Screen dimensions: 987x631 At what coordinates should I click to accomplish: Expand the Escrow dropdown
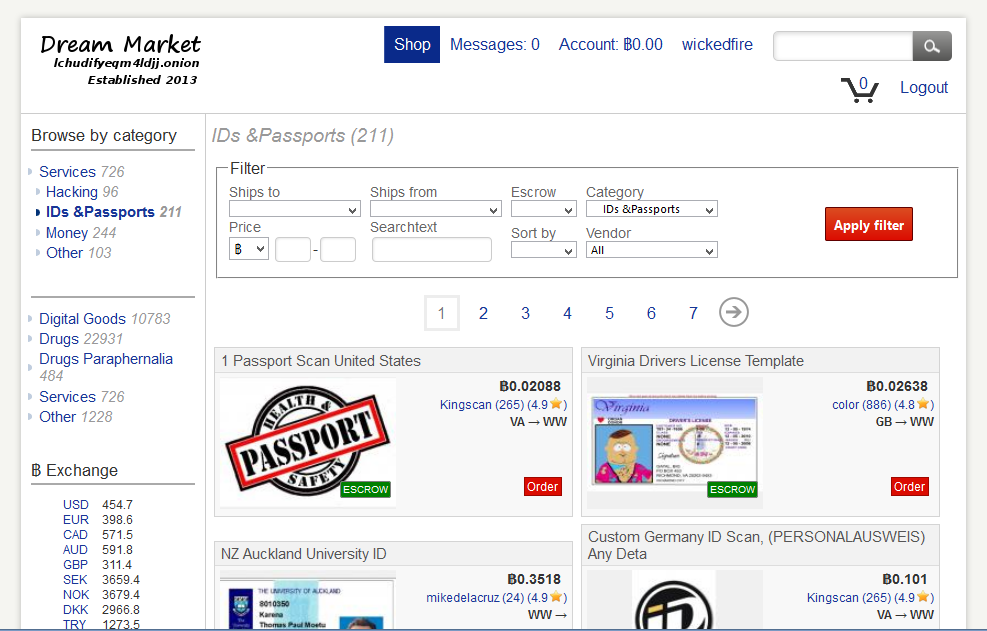544,209
